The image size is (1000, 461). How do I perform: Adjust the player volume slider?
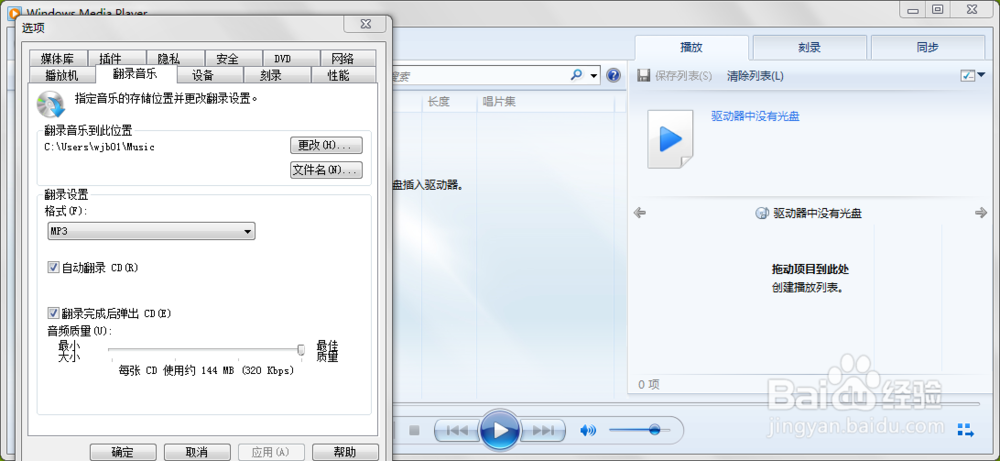click(x=640, y=430)
